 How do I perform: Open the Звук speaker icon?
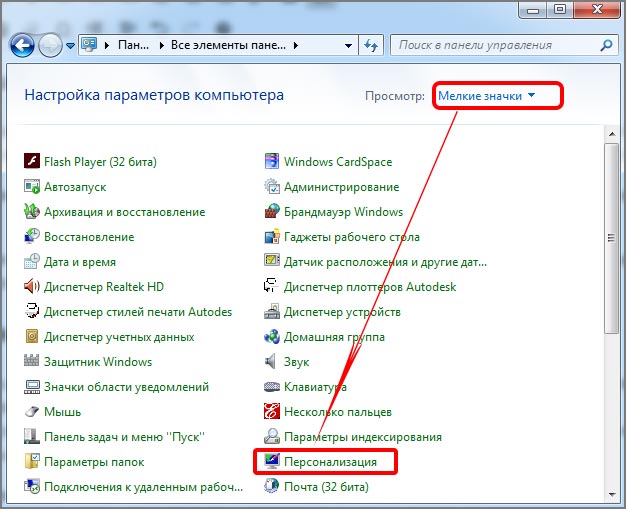(x=271, y=362)
